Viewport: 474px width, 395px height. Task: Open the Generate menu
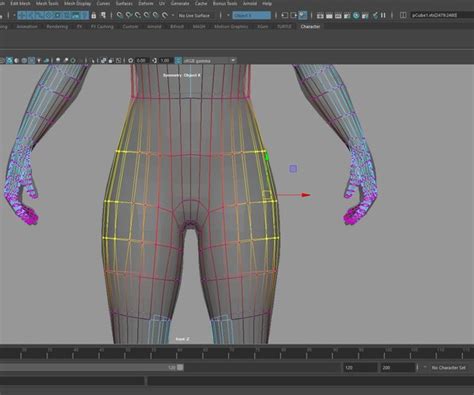click(x=180, y=3)
